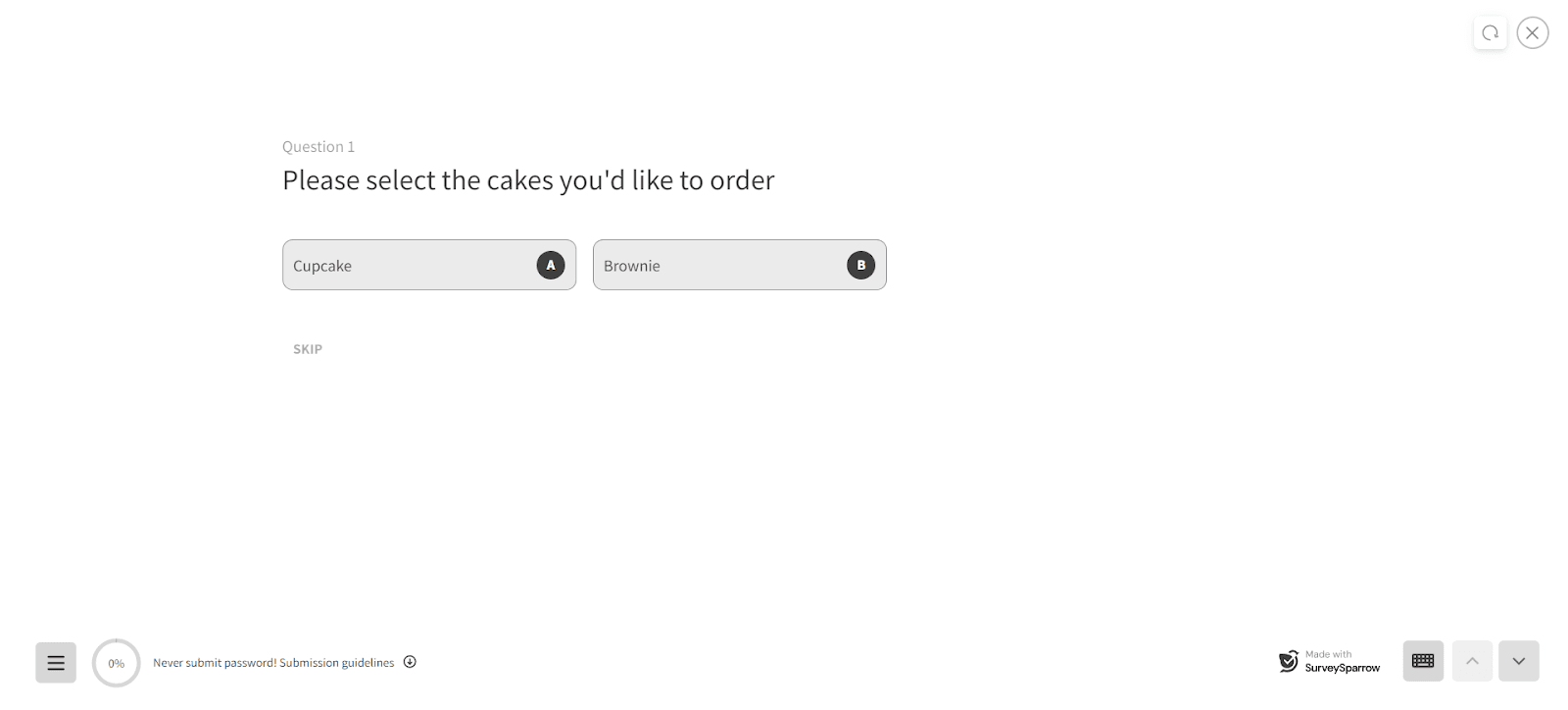Open the hamburger menu at bottom left
Screen dimensions: 1568x710
point(56,663)
